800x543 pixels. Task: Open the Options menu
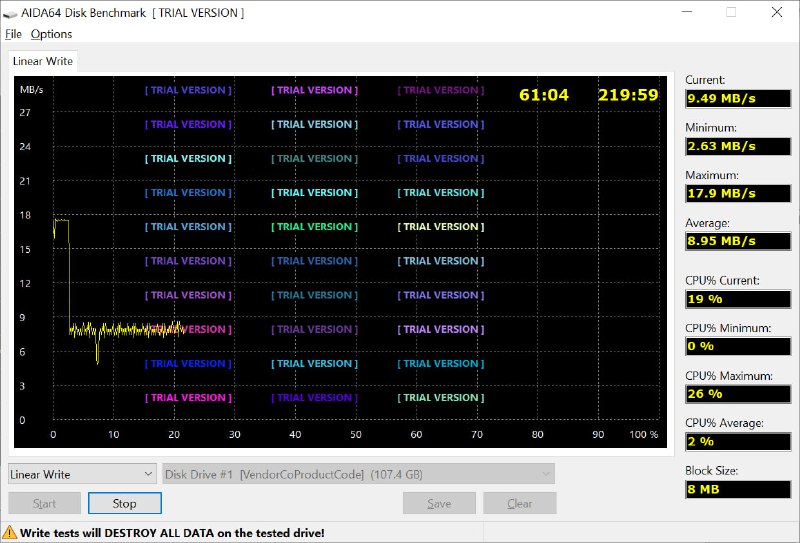click(51, 34)
